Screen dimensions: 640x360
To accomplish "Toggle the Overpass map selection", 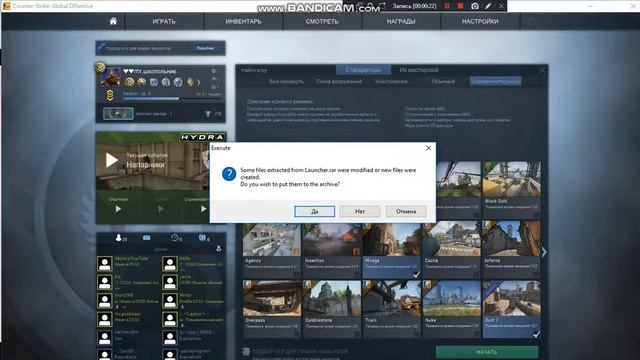I will click(x=272, y=309).
